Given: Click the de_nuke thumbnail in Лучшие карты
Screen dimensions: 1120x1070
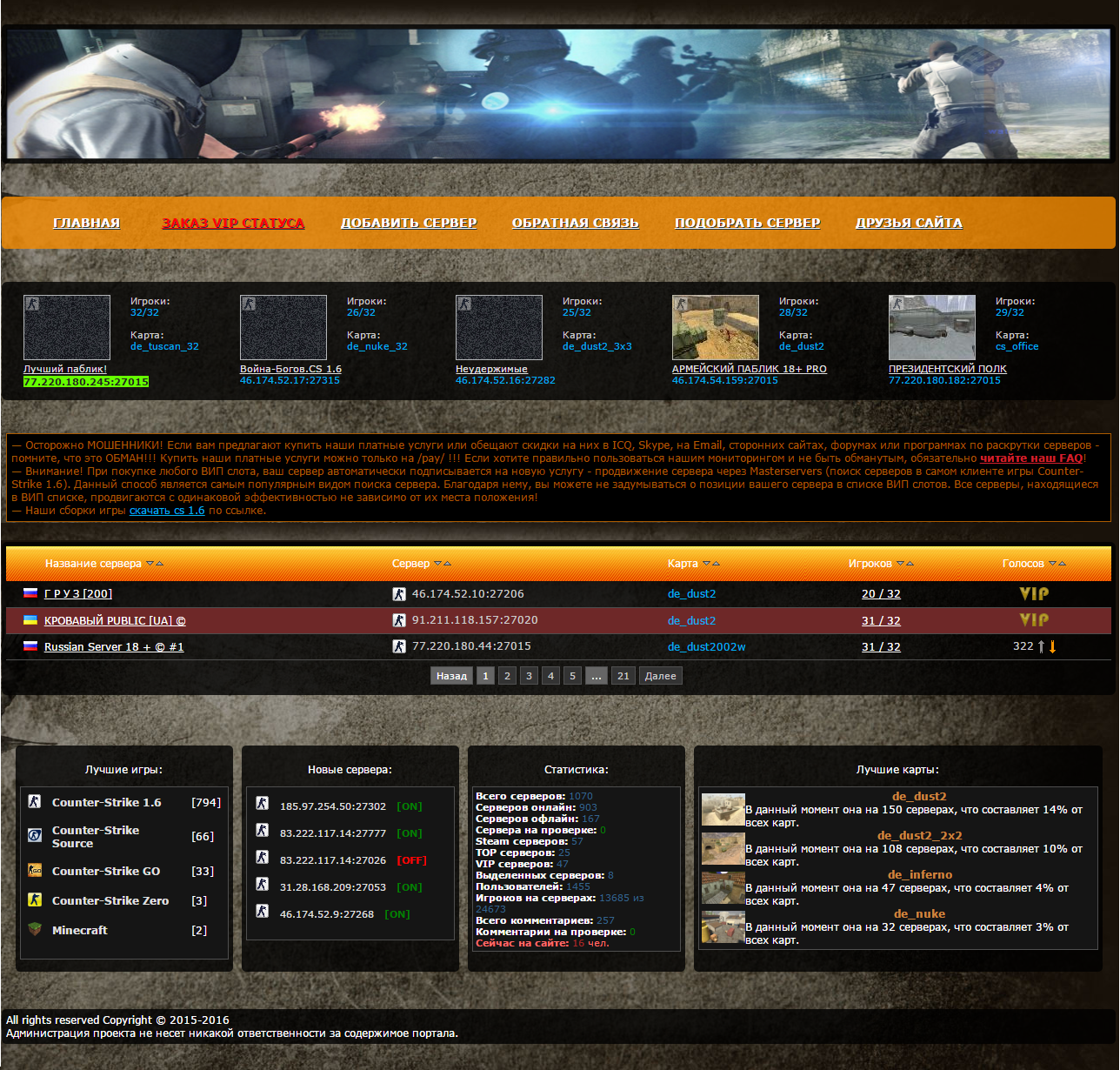Looking at the screenshot, I should tap(723, 927).
